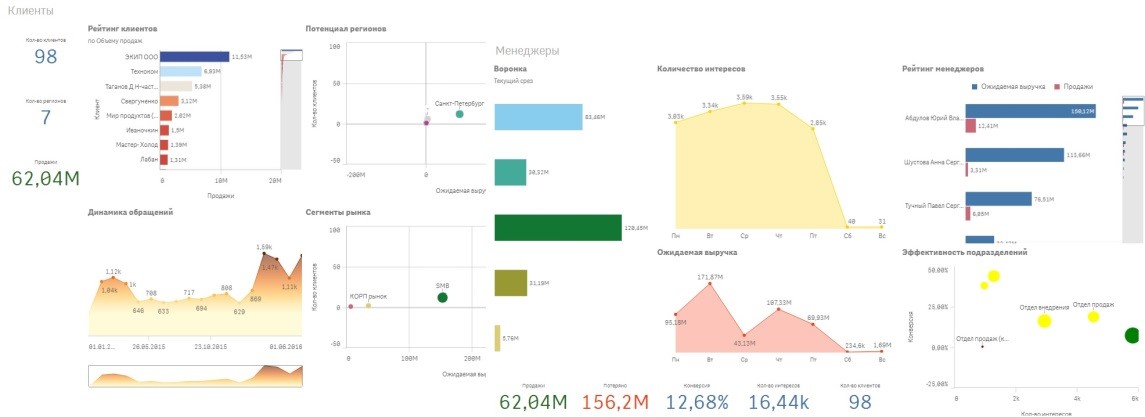Click the range slider under Динамика обращений chart
Screen dimensions: 1145x417
pos(195,375)
